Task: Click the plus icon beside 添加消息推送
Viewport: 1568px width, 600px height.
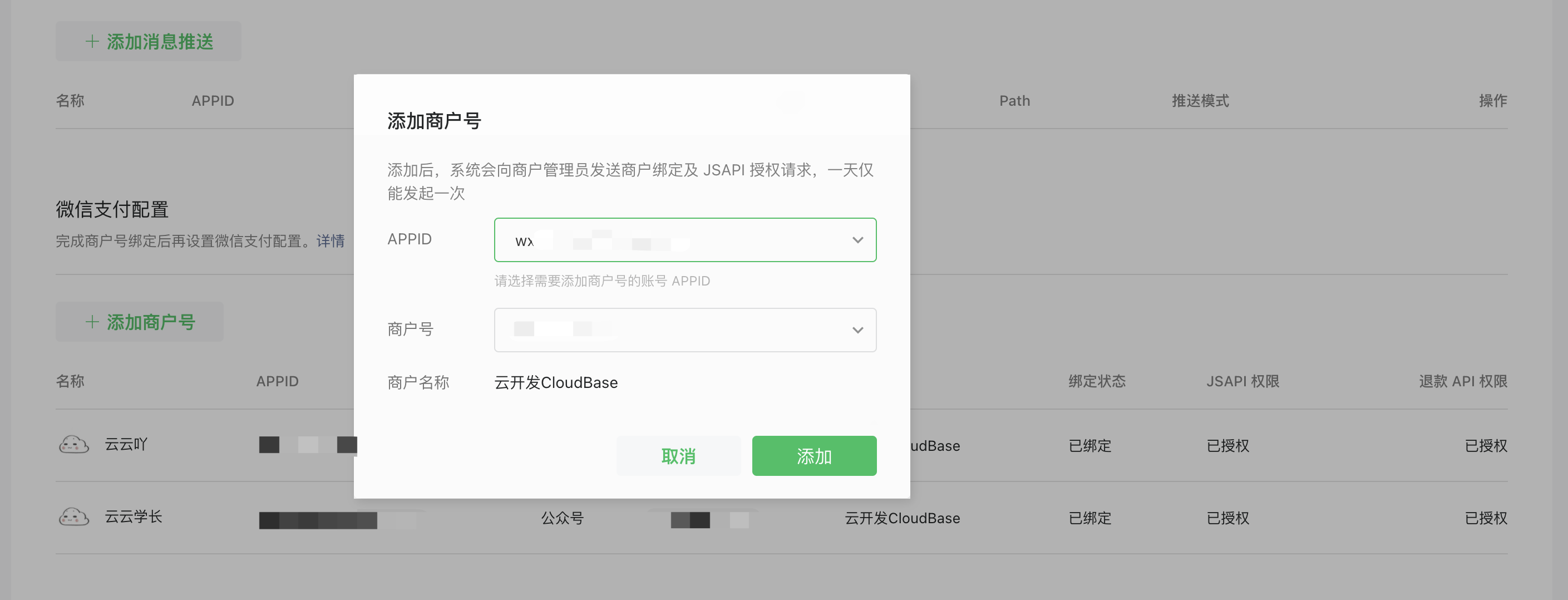Action: (92, 41)
